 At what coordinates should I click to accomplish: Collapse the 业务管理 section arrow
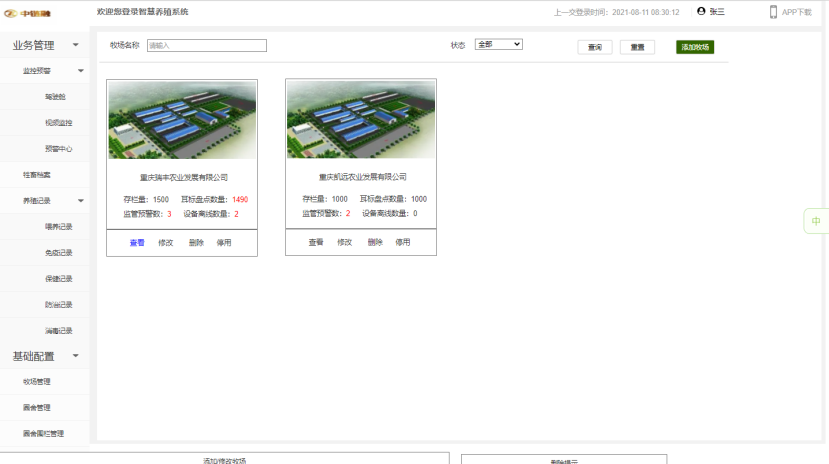click(76, 45)
